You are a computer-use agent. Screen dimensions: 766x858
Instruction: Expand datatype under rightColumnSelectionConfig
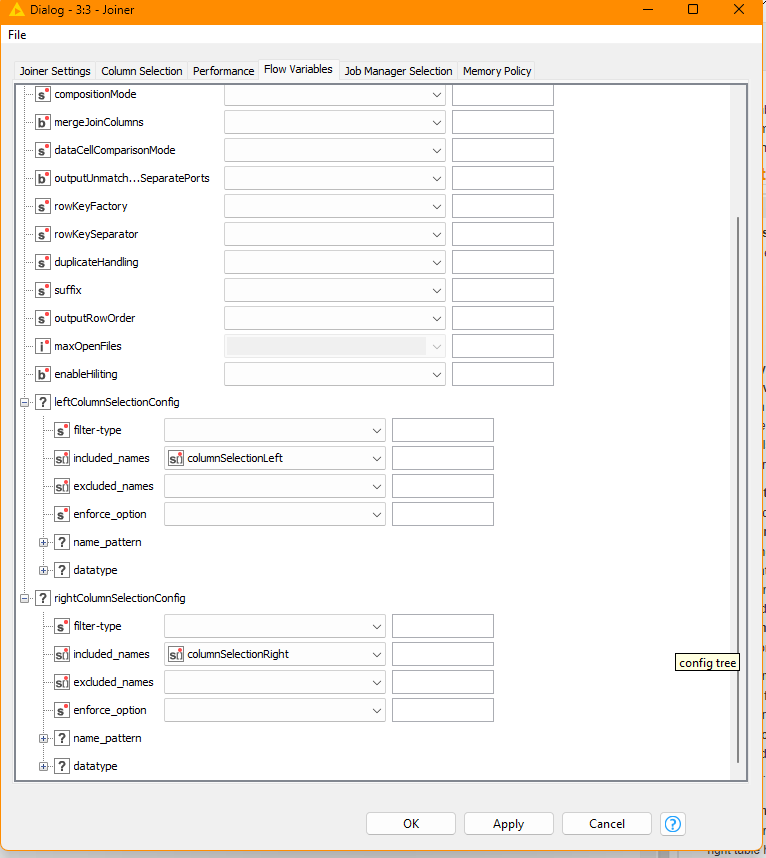(44, 766)
